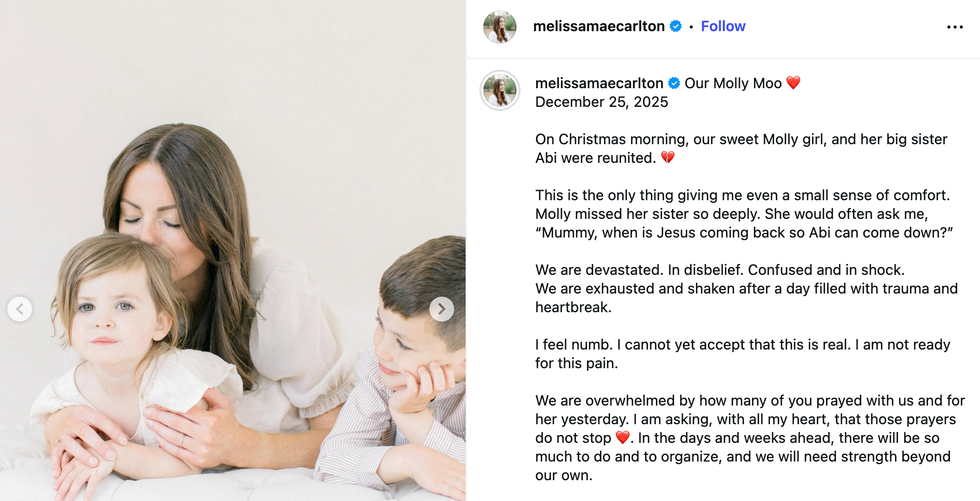980x501 pixels.
Task: Open melissamaecarlton username link in the caption
Action: tap(599, 83)
